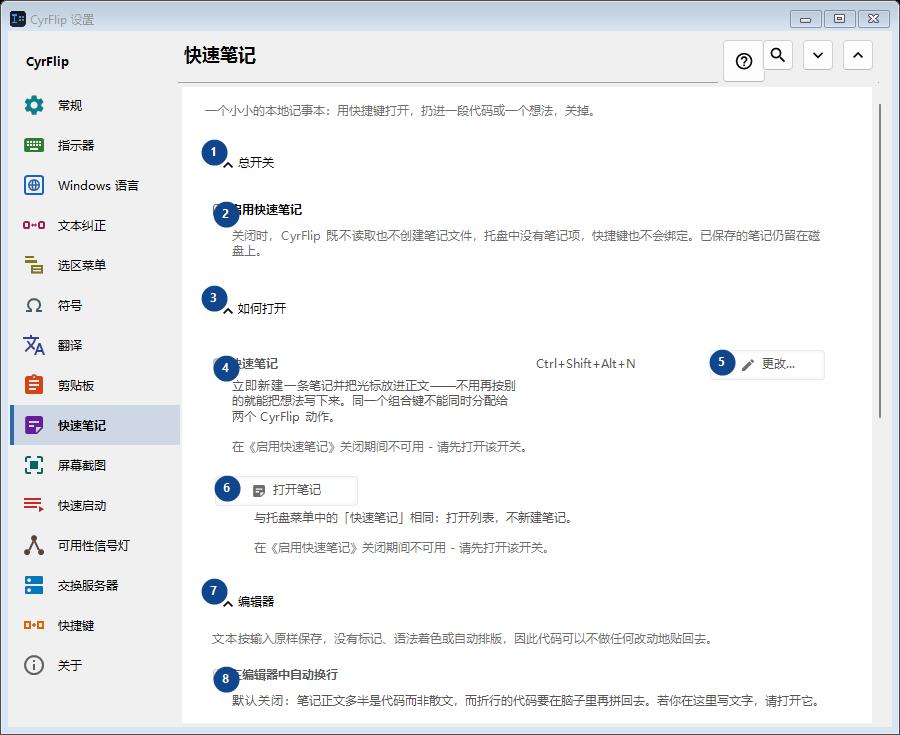Image resolution: width=900 pixels, height=735 pixels.
Task: Toggle the 快速笔记 hotkey checkbox
Action: pyautogui.click(x=218, y=363)
